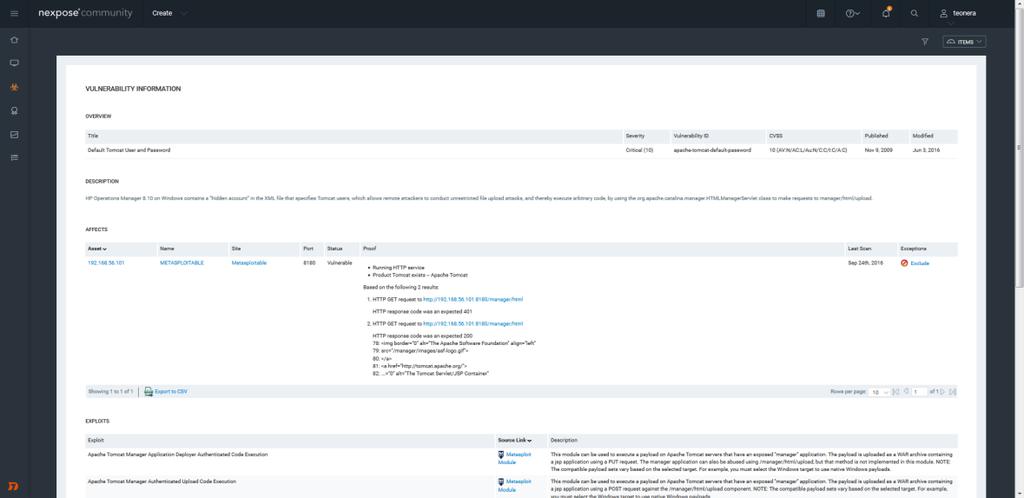Open the notifications bell
The height and width of the screenshot is (498, 1024).
click(x=886, y=12)
